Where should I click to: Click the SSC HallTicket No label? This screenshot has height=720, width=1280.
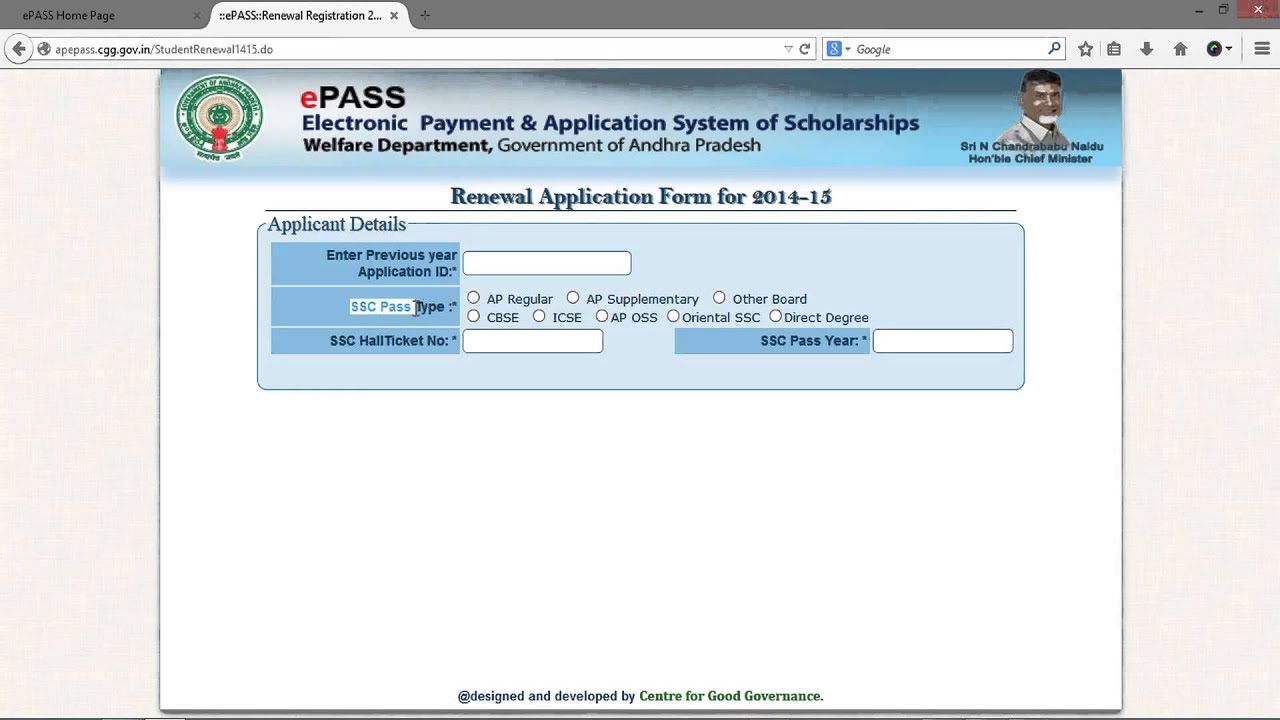click(x=393, y=341)
